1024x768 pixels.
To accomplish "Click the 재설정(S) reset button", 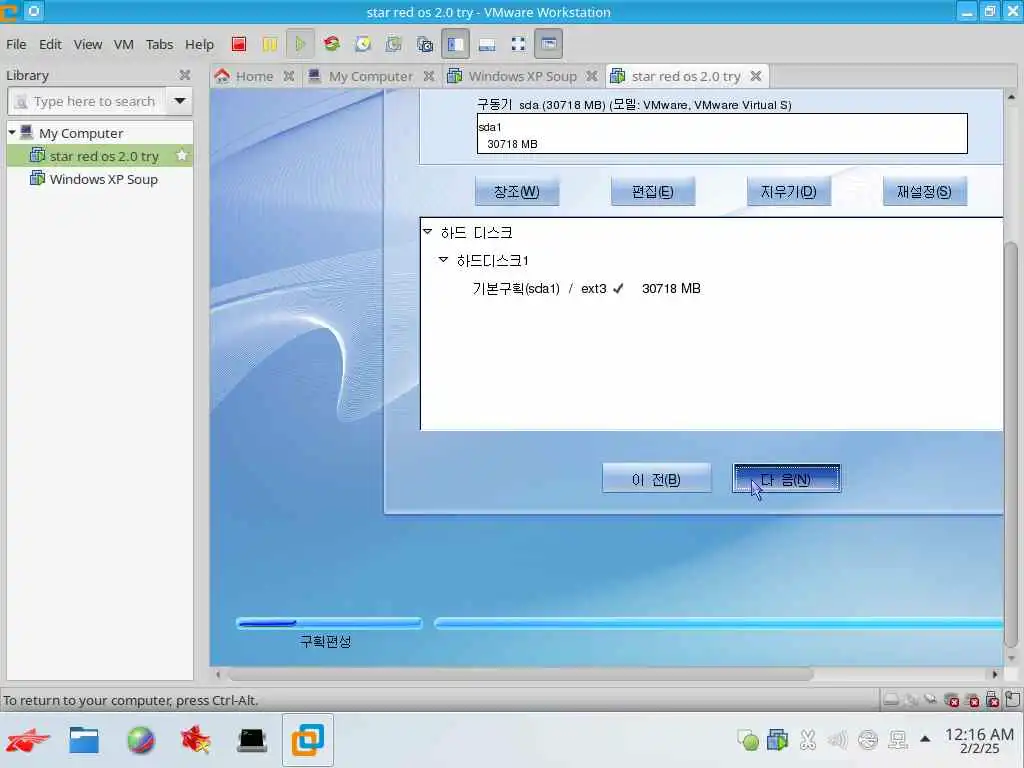I will (924, 191).
